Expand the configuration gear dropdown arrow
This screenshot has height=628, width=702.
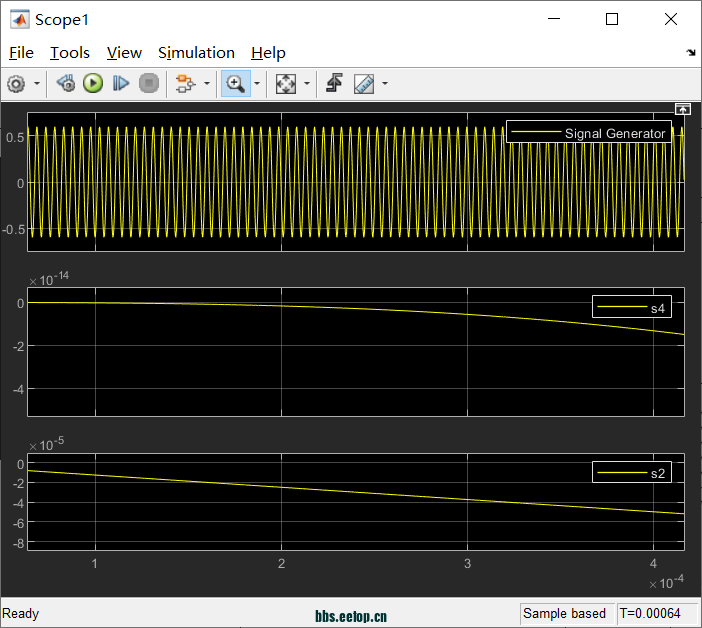[x=37, y=84]
